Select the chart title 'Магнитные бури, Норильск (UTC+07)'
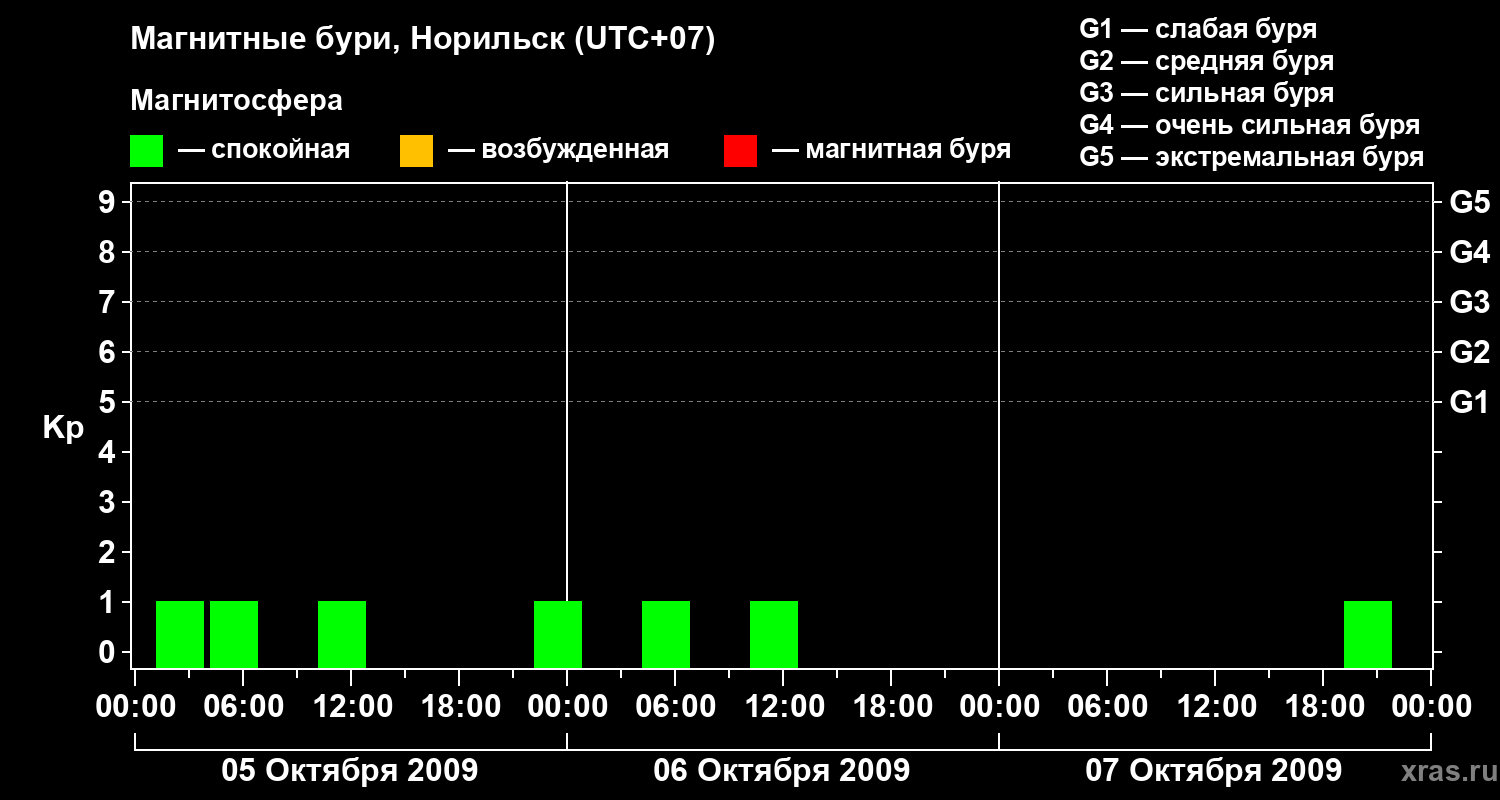 423,40
